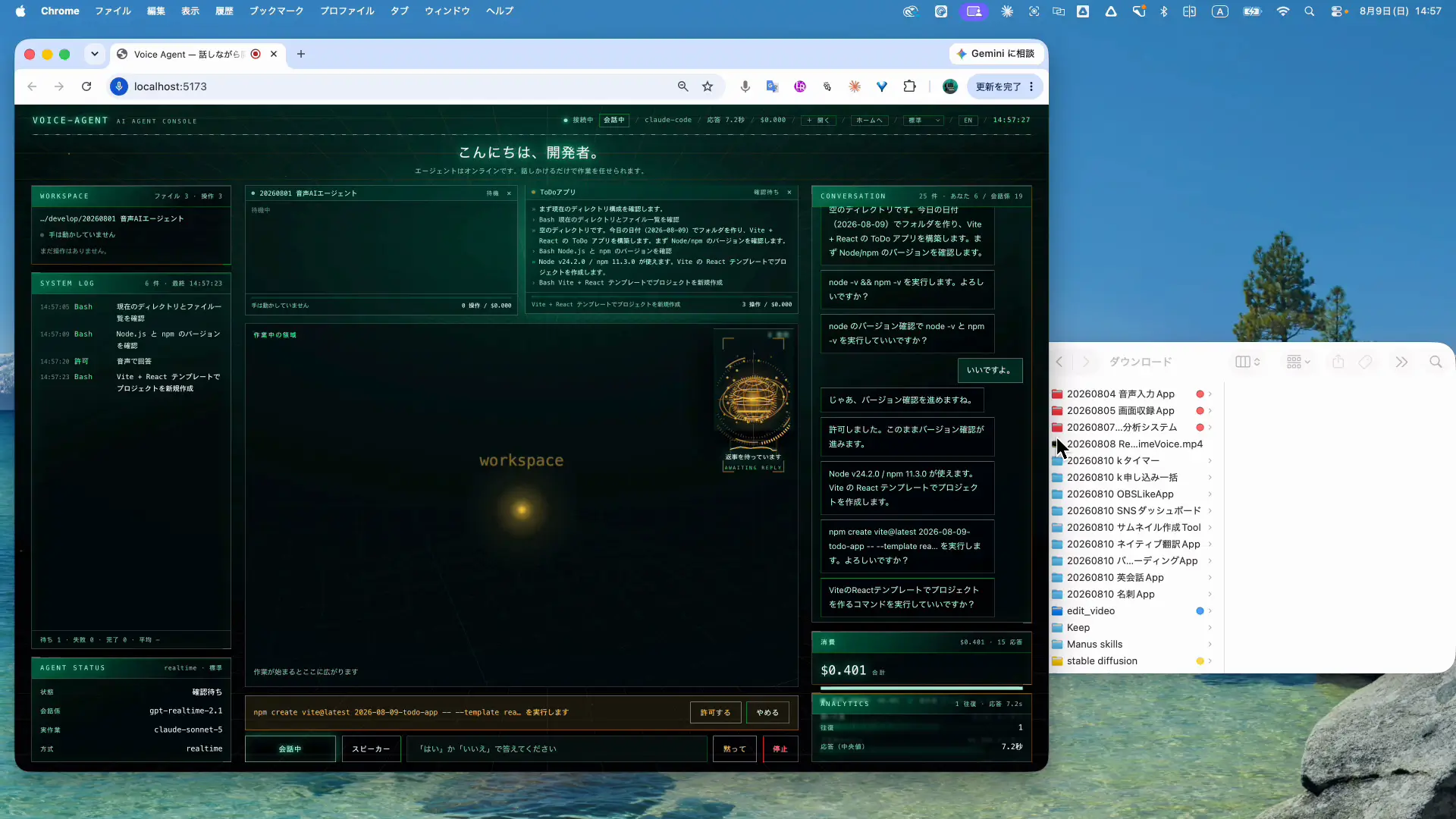Screen dimensions: 1456x819
Task: Click the Chrome back arrow
Action: 32,86
